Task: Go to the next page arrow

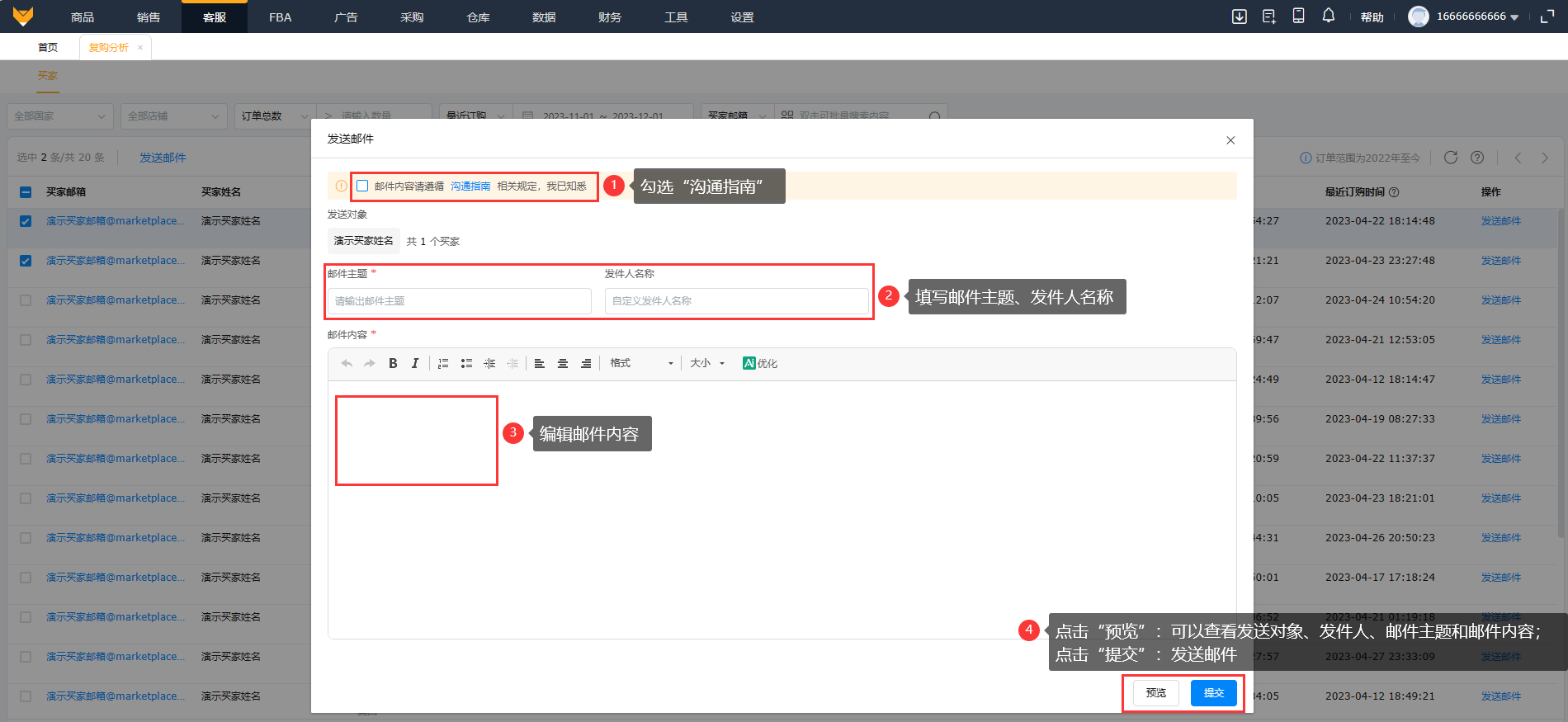Action: [1545, 158]
